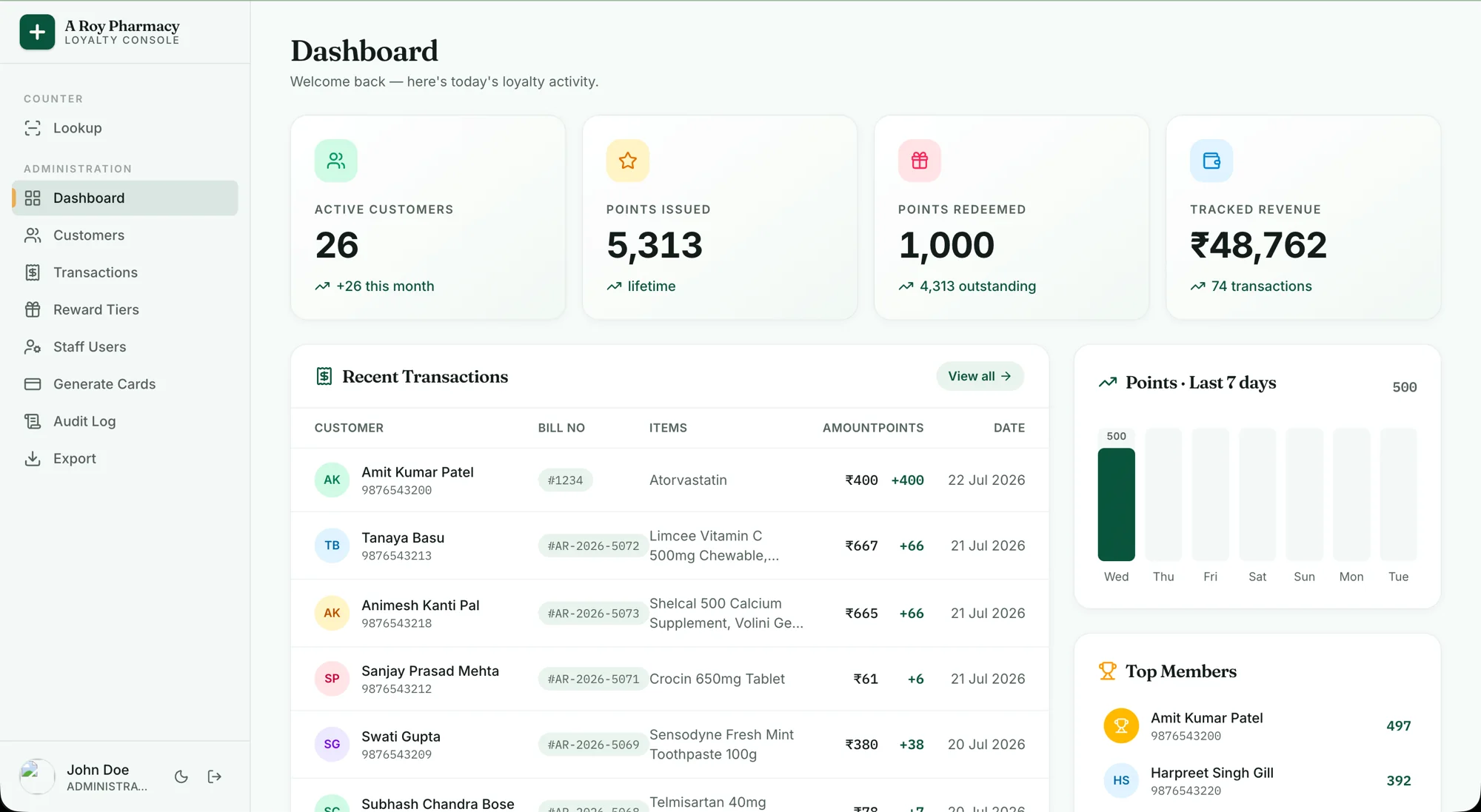Screen dimensions: 1481x812
Task: Click the AK avatar for Amit Kumar Patel
Action: pos(332,480)
